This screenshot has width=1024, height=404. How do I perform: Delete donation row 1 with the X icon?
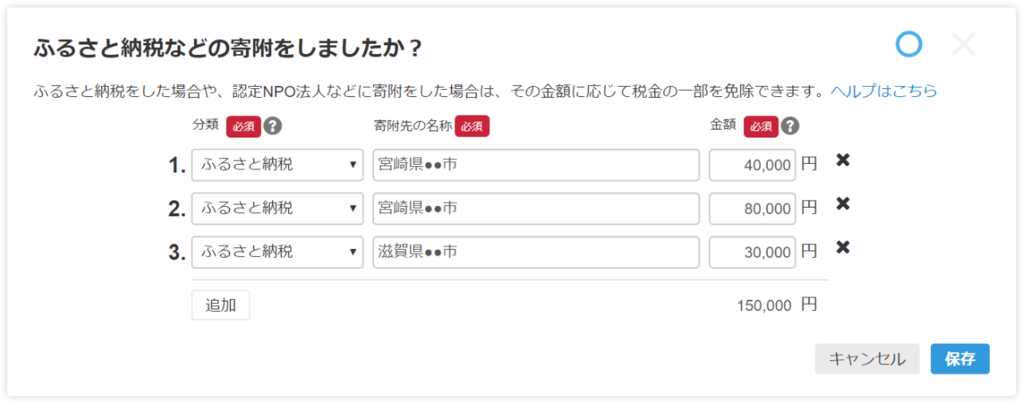point(843,161)
